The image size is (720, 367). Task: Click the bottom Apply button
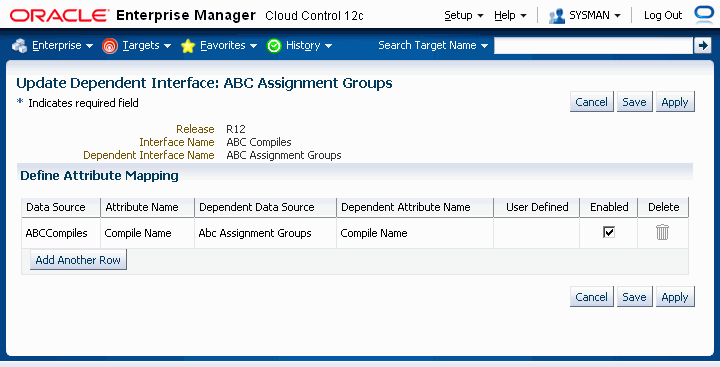(675, 297)
